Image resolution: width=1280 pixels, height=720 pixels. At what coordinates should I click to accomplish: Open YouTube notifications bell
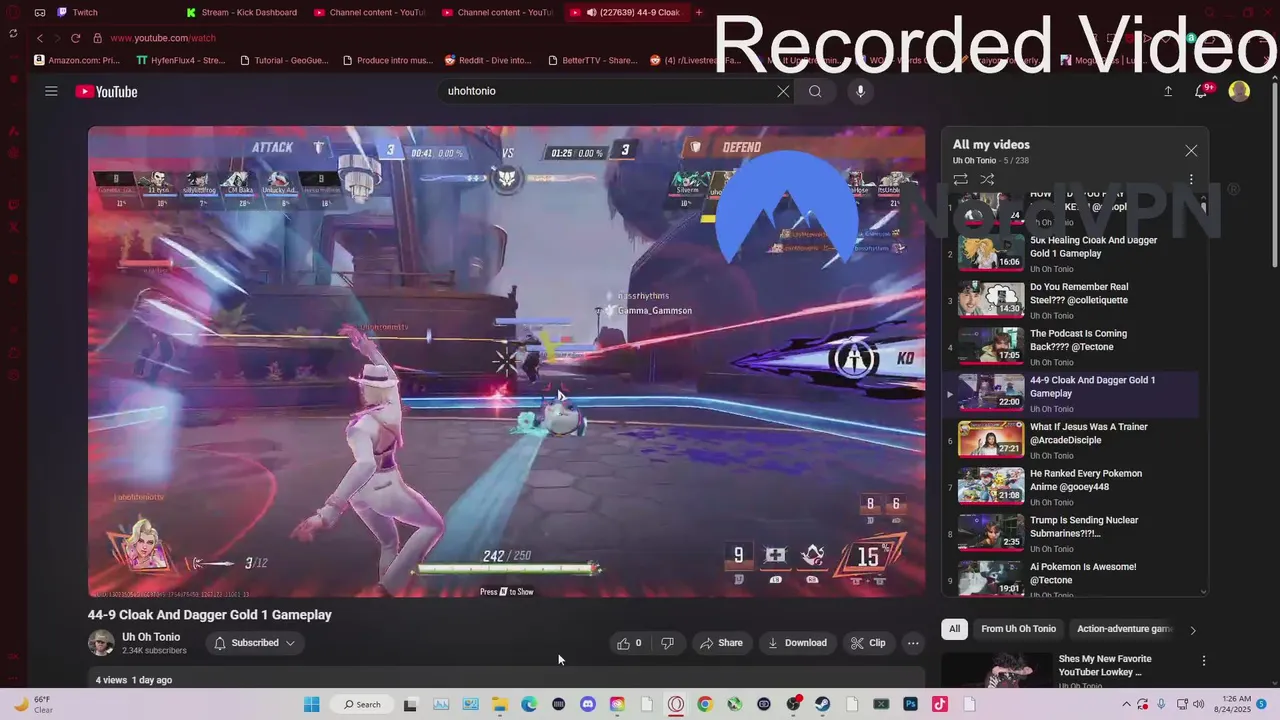click(1202, 91)
